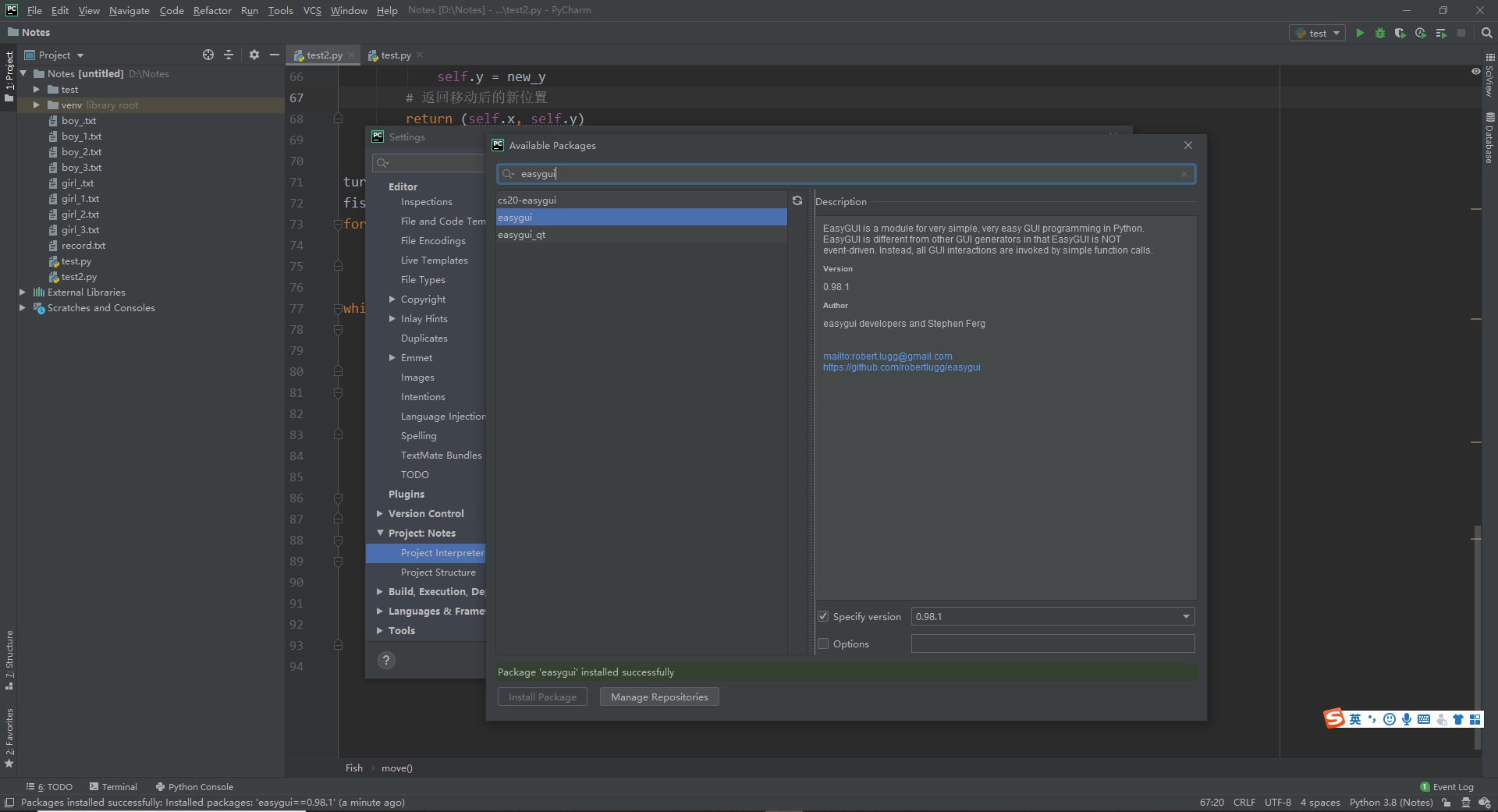Viewport: 1498px width, 812px height.
Task: Click the Options text field
Action: [x=1053, y=644]
